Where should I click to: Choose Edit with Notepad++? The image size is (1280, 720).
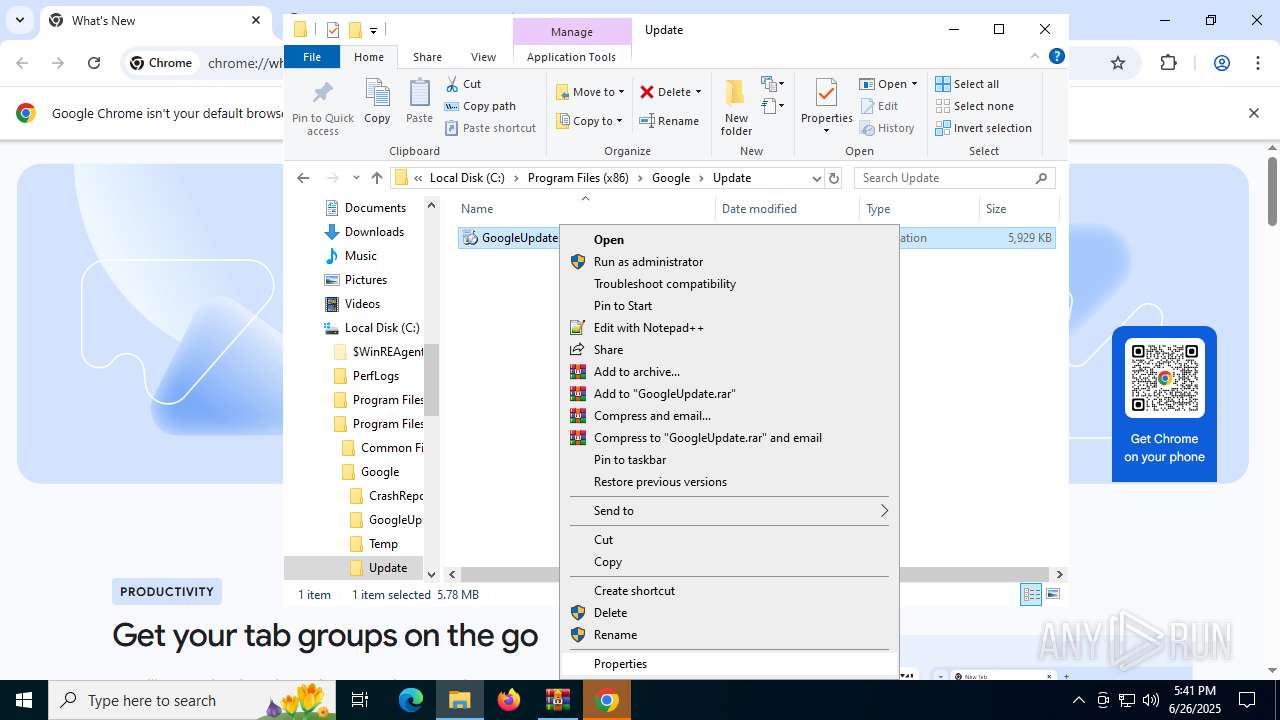729,328
